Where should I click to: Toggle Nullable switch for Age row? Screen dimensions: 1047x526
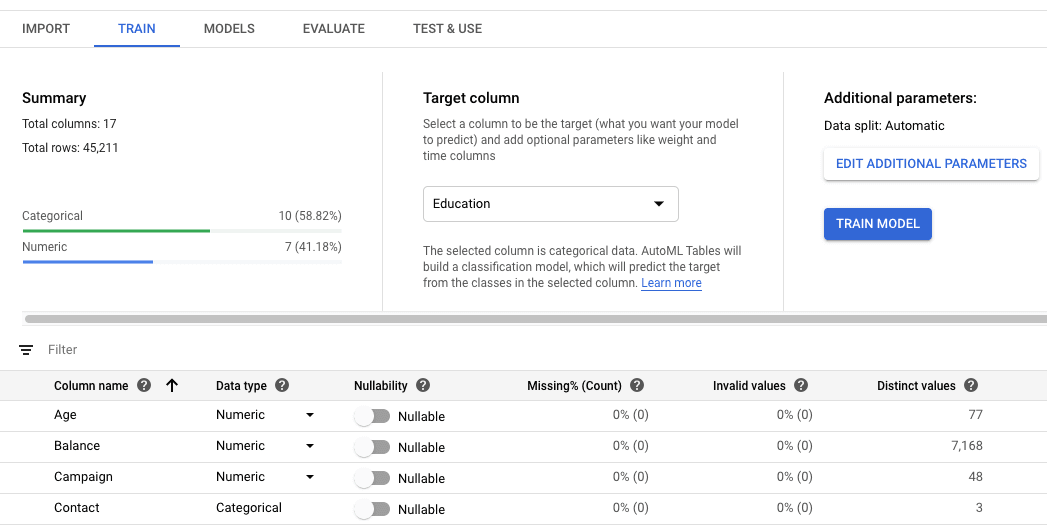pyautogui.click(x=372, y=416)
